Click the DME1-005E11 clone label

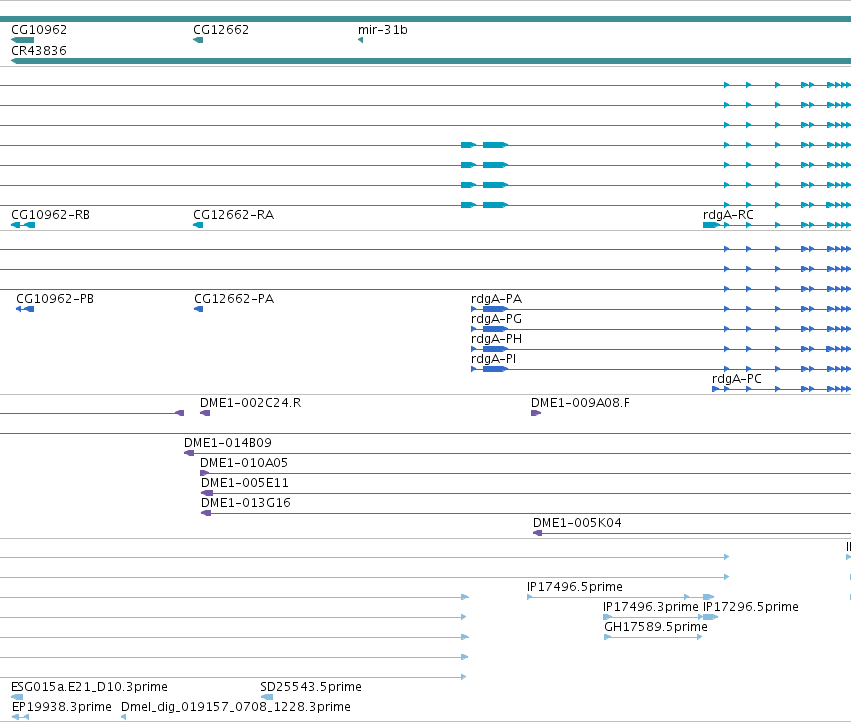click(x=245, y=483)
